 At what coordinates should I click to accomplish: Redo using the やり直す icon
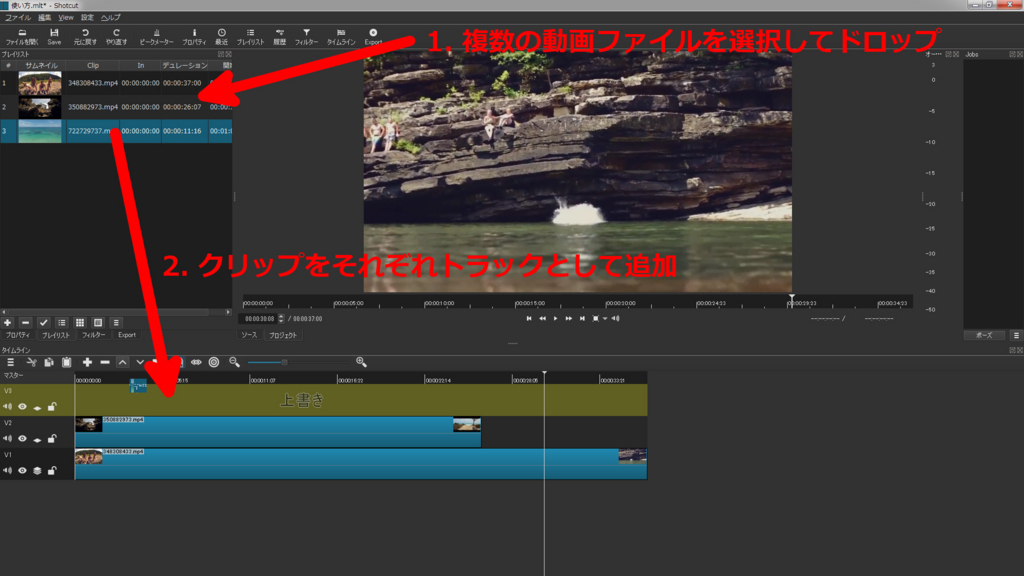(116, 37)
